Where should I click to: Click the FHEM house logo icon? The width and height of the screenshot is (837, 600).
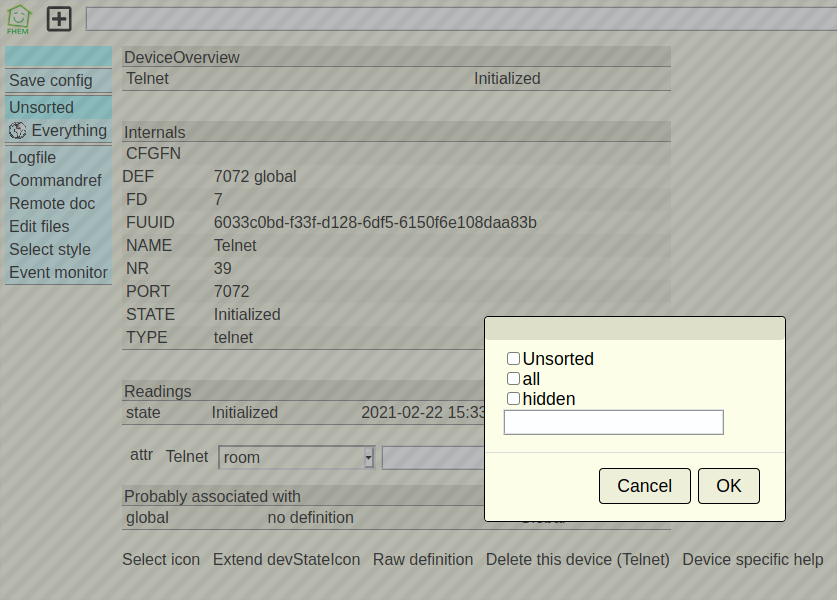pos(19,18)
